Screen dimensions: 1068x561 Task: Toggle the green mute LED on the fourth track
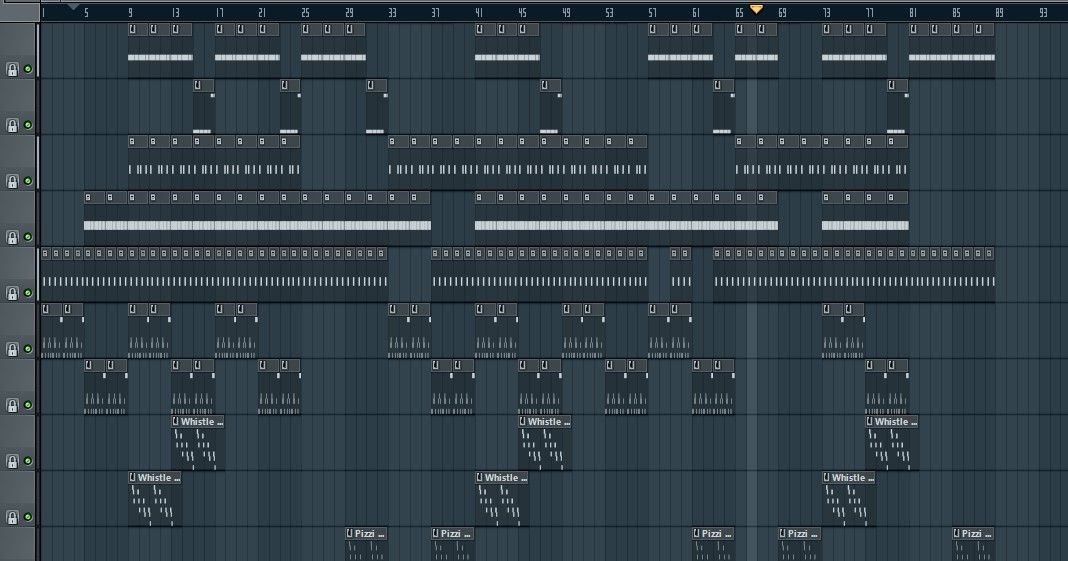pos(28,237)
